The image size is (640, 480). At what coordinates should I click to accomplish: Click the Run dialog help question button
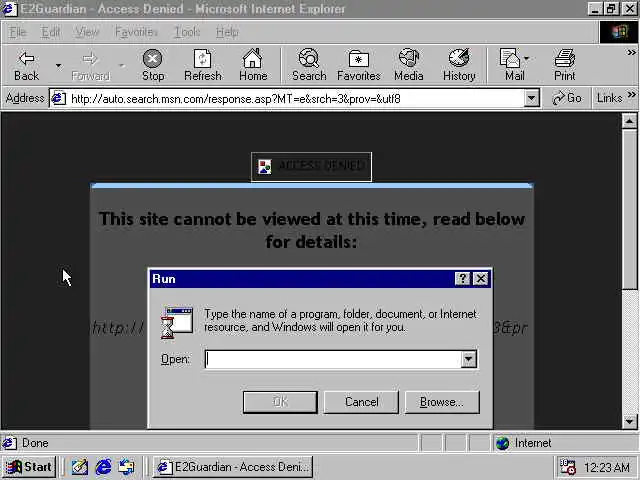[462, 279]
